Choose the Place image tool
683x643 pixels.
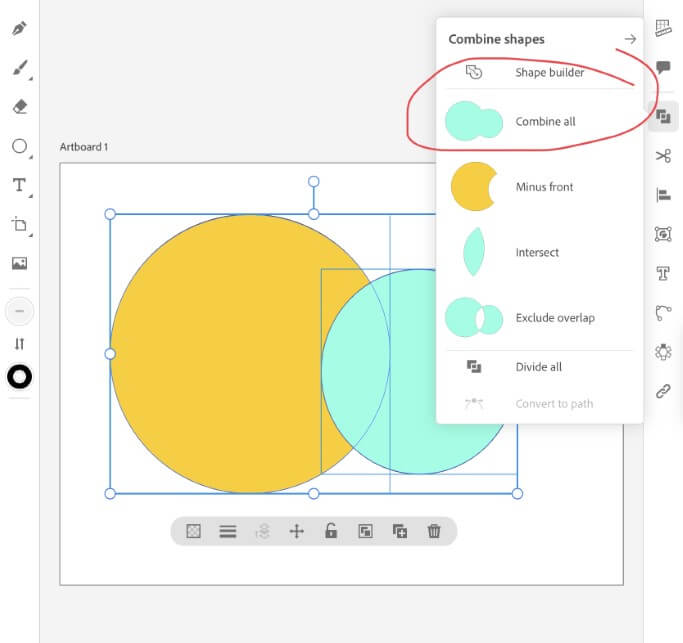tap(20, 263)
